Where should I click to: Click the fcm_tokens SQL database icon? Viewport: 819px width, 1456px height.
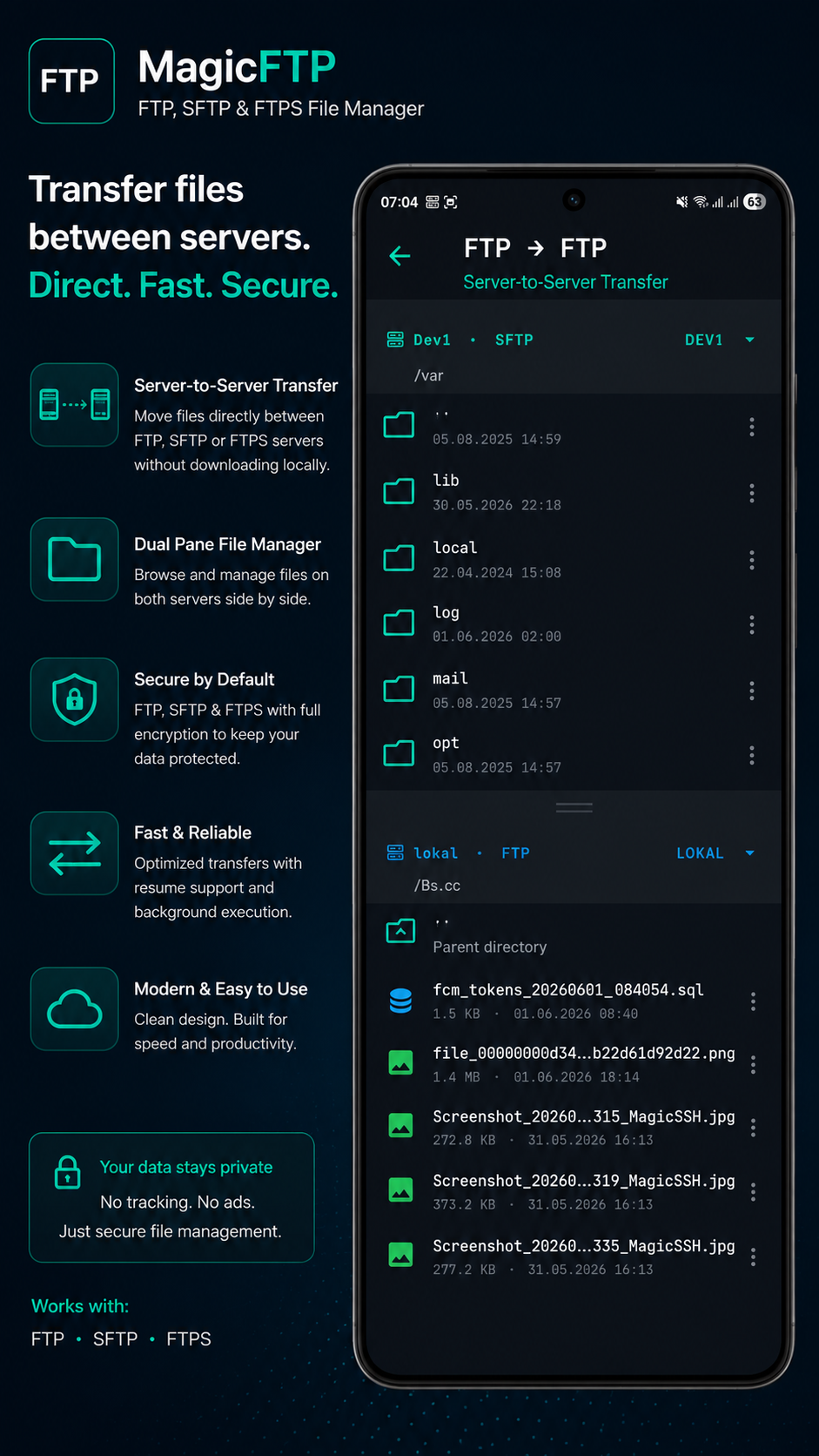400,1001
